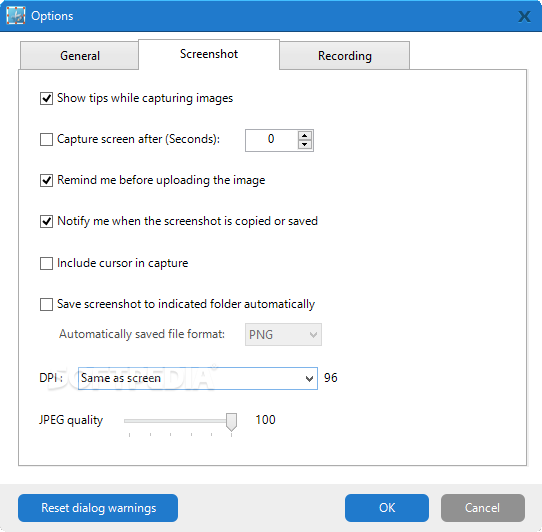542x532 pixels.
Task: Expand the DPI Same as screen dropdown
Action: coord(198,379)
